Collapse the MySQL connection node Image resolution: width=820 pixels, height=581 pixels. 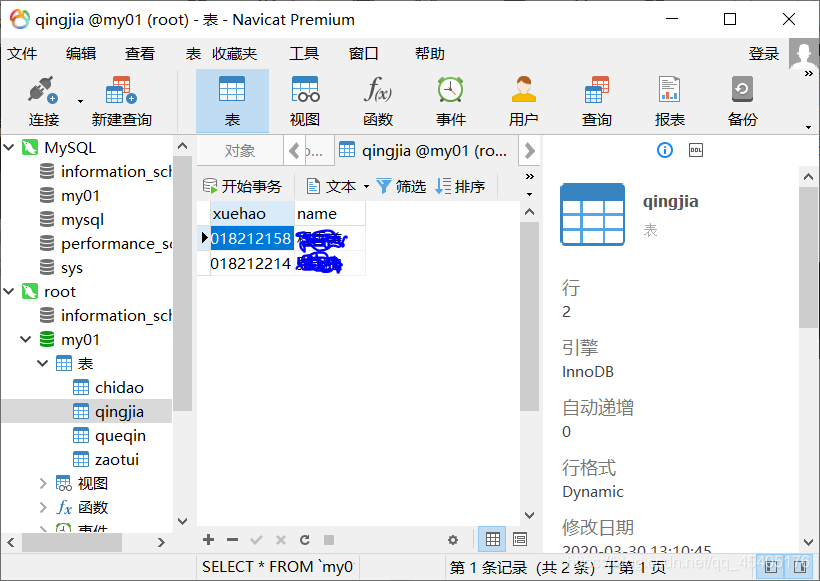9,147
